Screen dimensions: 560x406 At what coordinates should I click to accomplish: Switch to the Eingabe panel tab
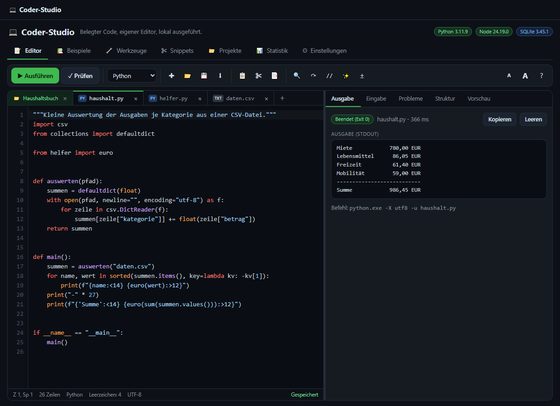pyautogui.click(x=376, y=99)
